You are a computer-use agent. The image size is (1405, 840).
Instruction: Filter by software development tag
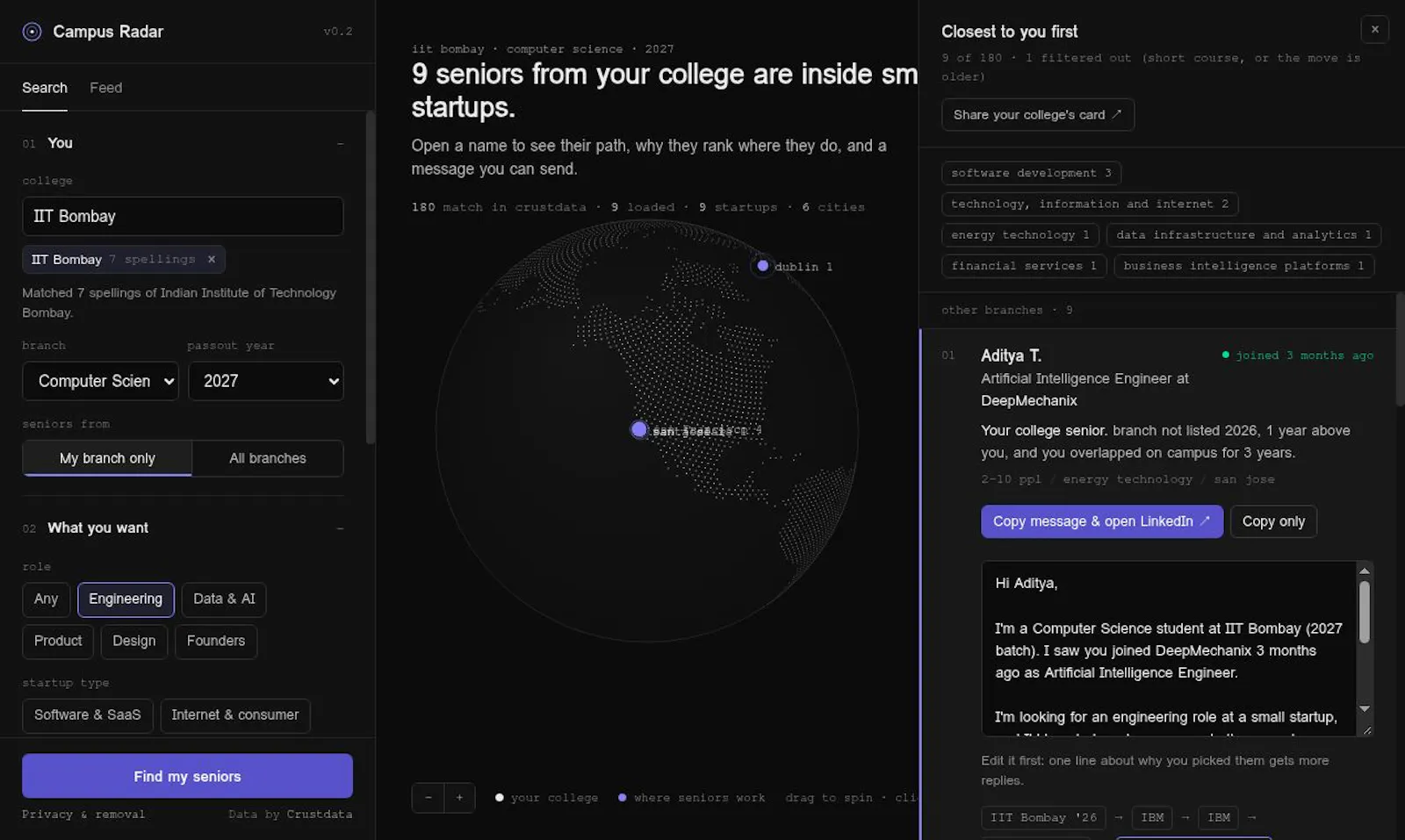coord(1031,173)
